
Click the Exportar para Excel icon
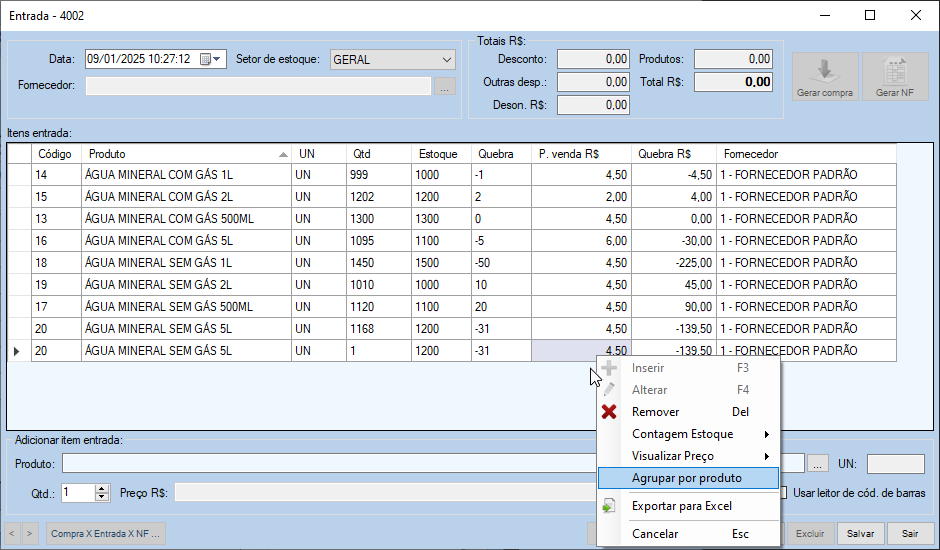tap(609, 506)
